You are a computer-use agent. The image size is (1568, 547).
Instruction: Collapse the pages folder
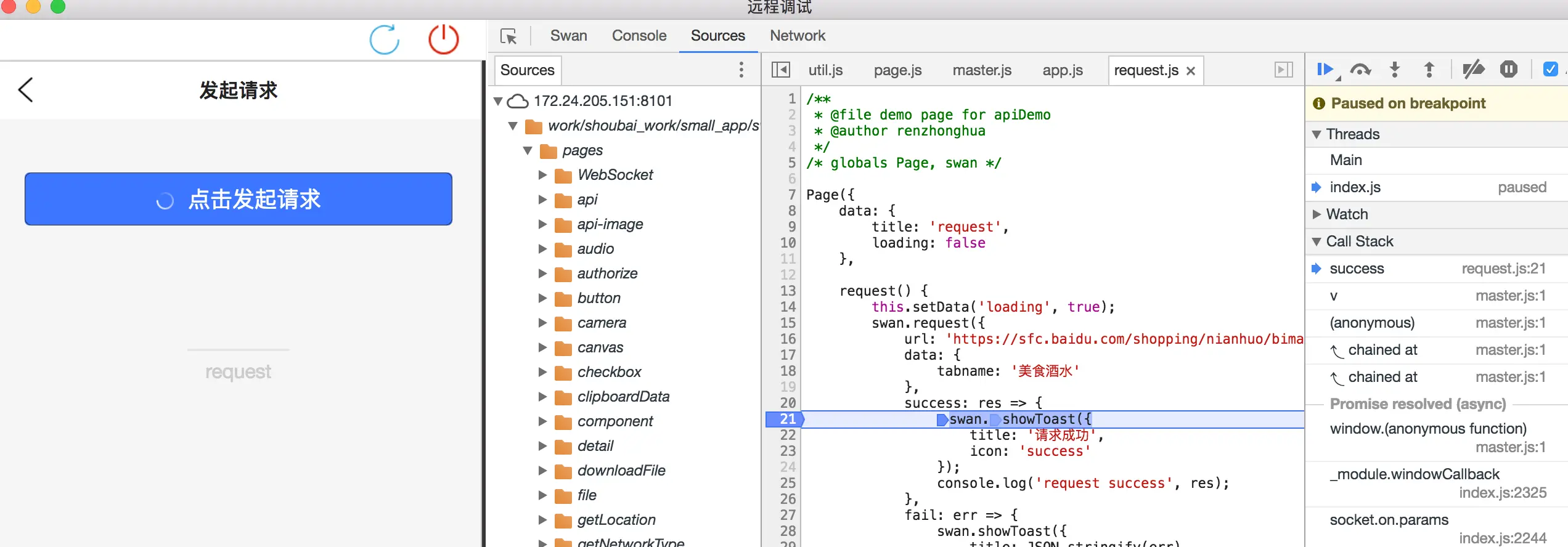[528, 150]
